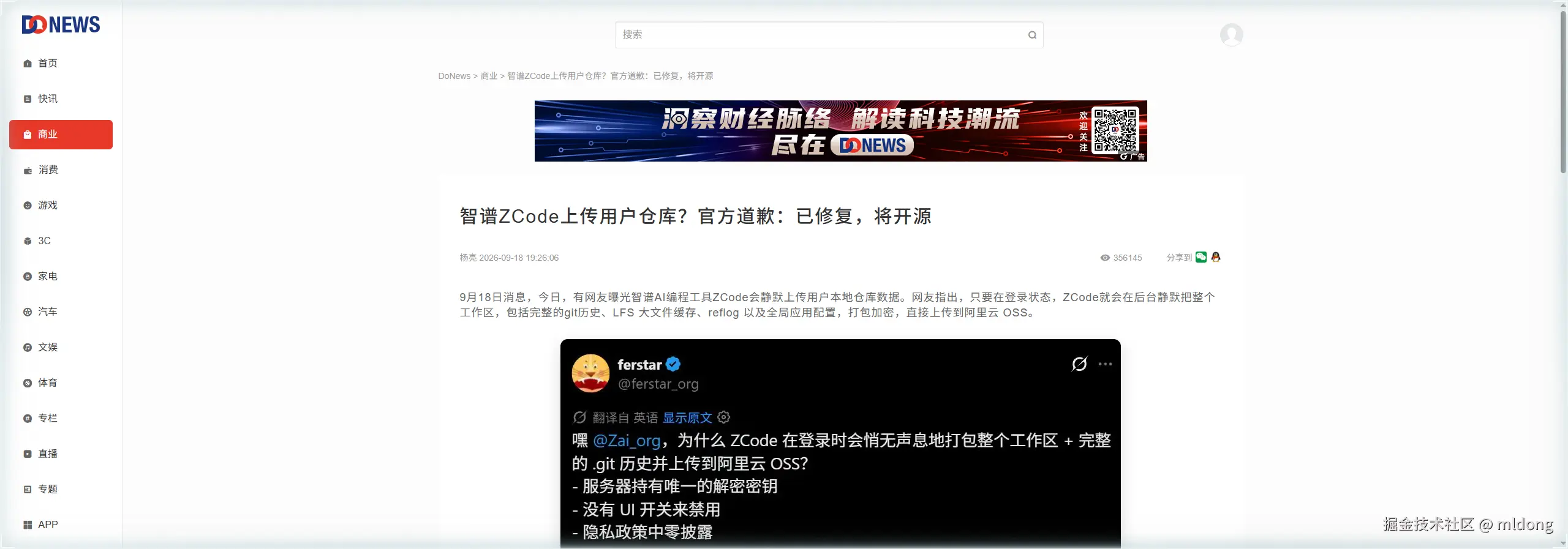Image resolution: width=1568 pixels, height=549 pixels.
Task: Click the 商业 breadcrumb link
Action: pyautogui.click(x=489, y=76)
